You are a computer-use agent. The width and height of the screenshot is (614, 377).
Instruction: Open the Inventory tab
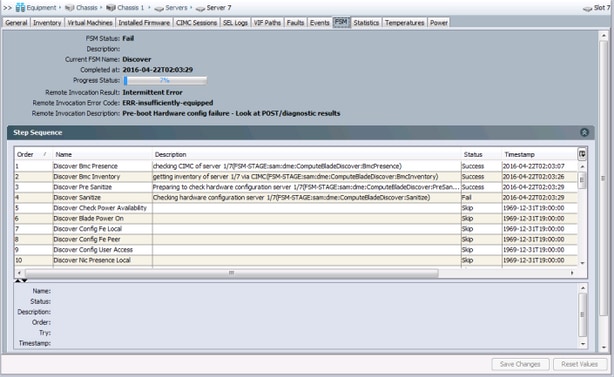pyautogui.click(x=47, y=23)
